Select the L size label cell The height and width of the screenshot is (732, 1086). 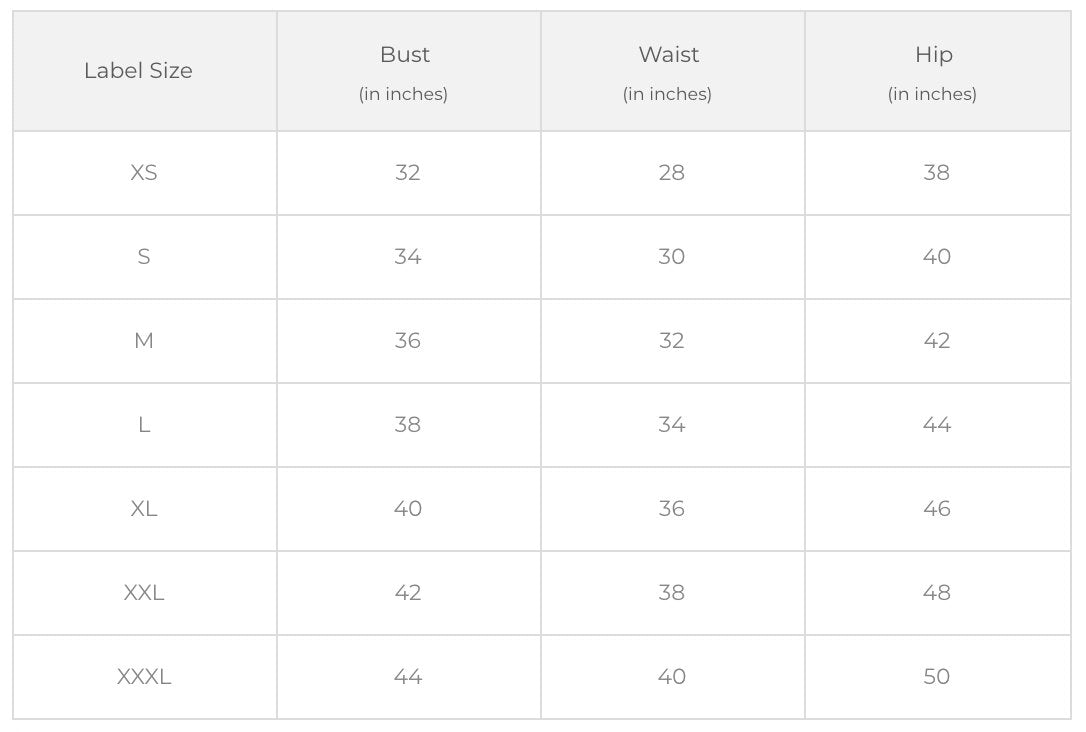[144, 425]
